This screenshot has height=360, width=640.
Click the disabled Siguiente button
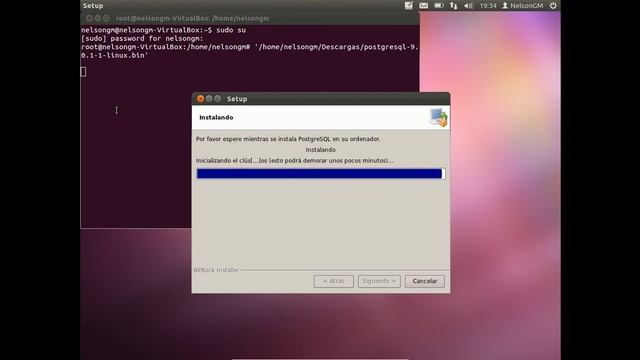pyautogui.click(x=379, y=281)
